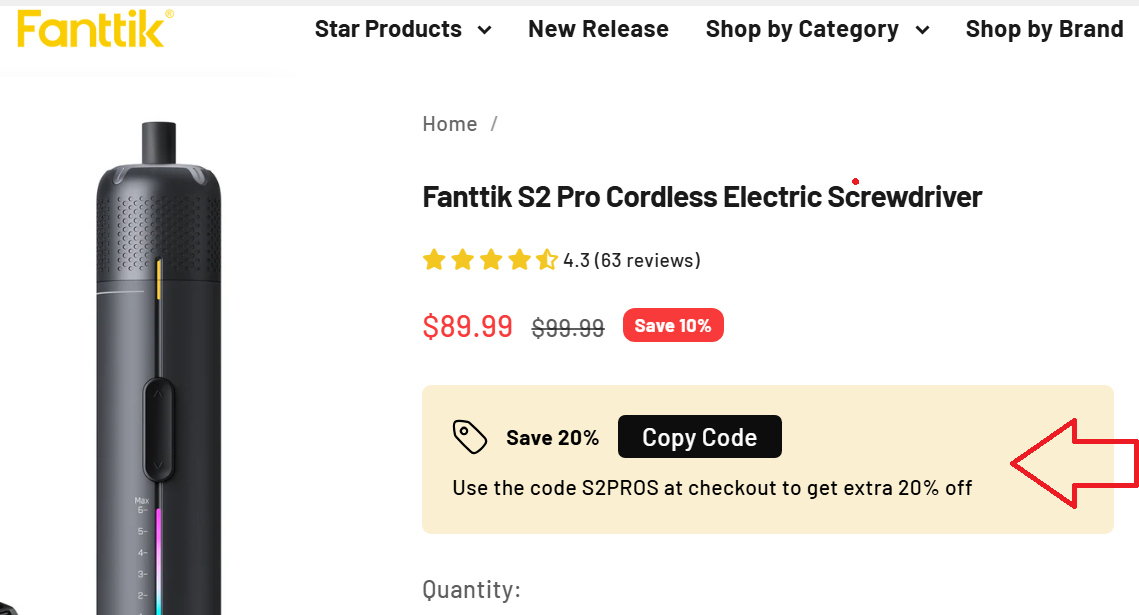Go to Shop by Brand
1139x615 pixels.
[1044, 29]
